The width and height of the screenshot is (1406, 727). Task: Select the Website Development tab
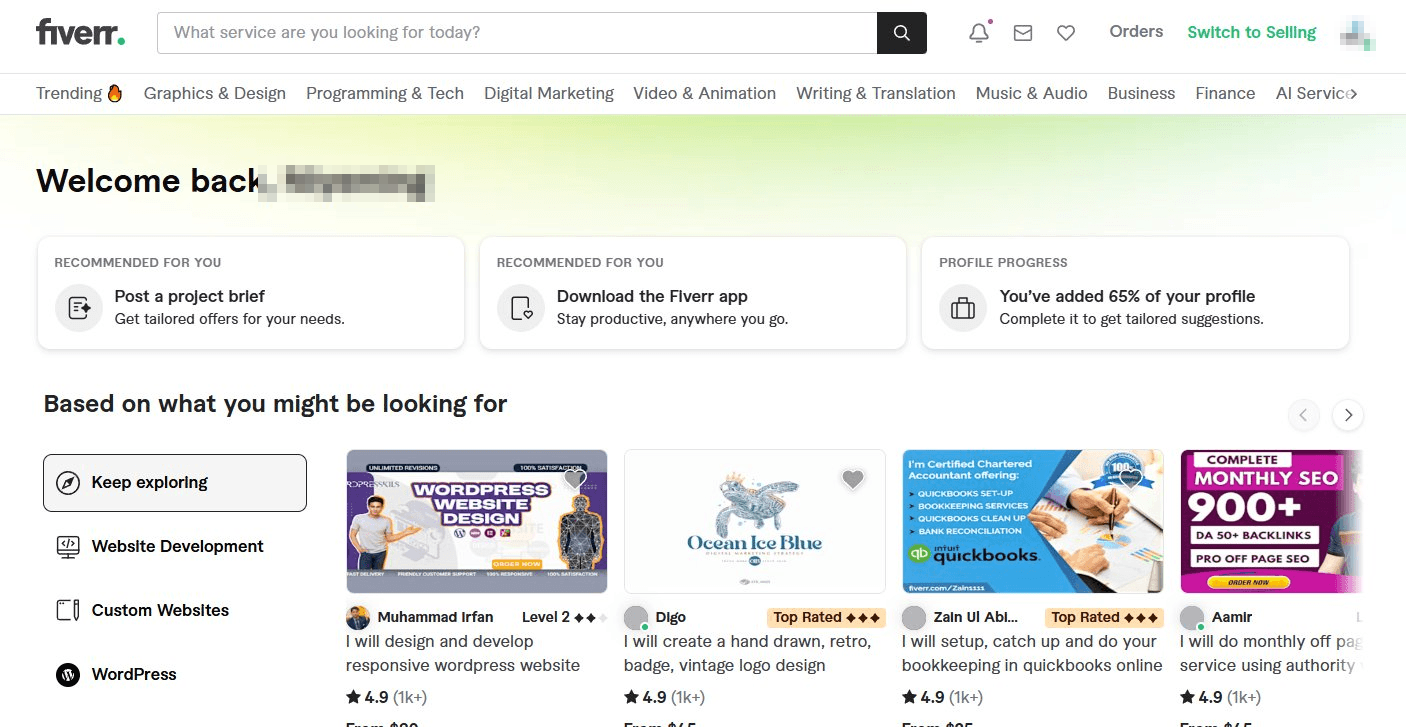point(175,547)
